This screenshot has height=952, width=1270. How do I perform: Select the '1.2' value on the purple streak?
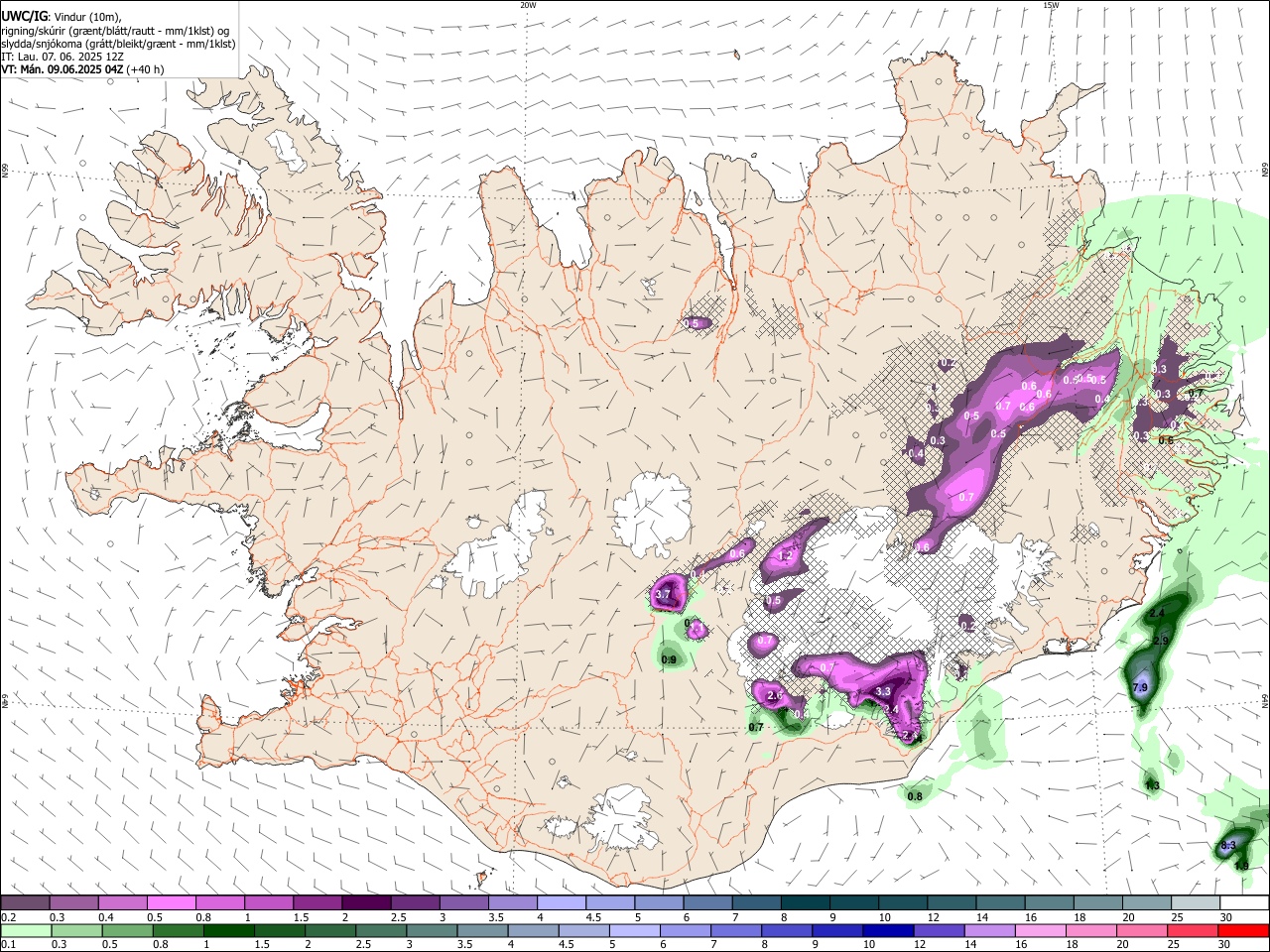click(785, 556)
